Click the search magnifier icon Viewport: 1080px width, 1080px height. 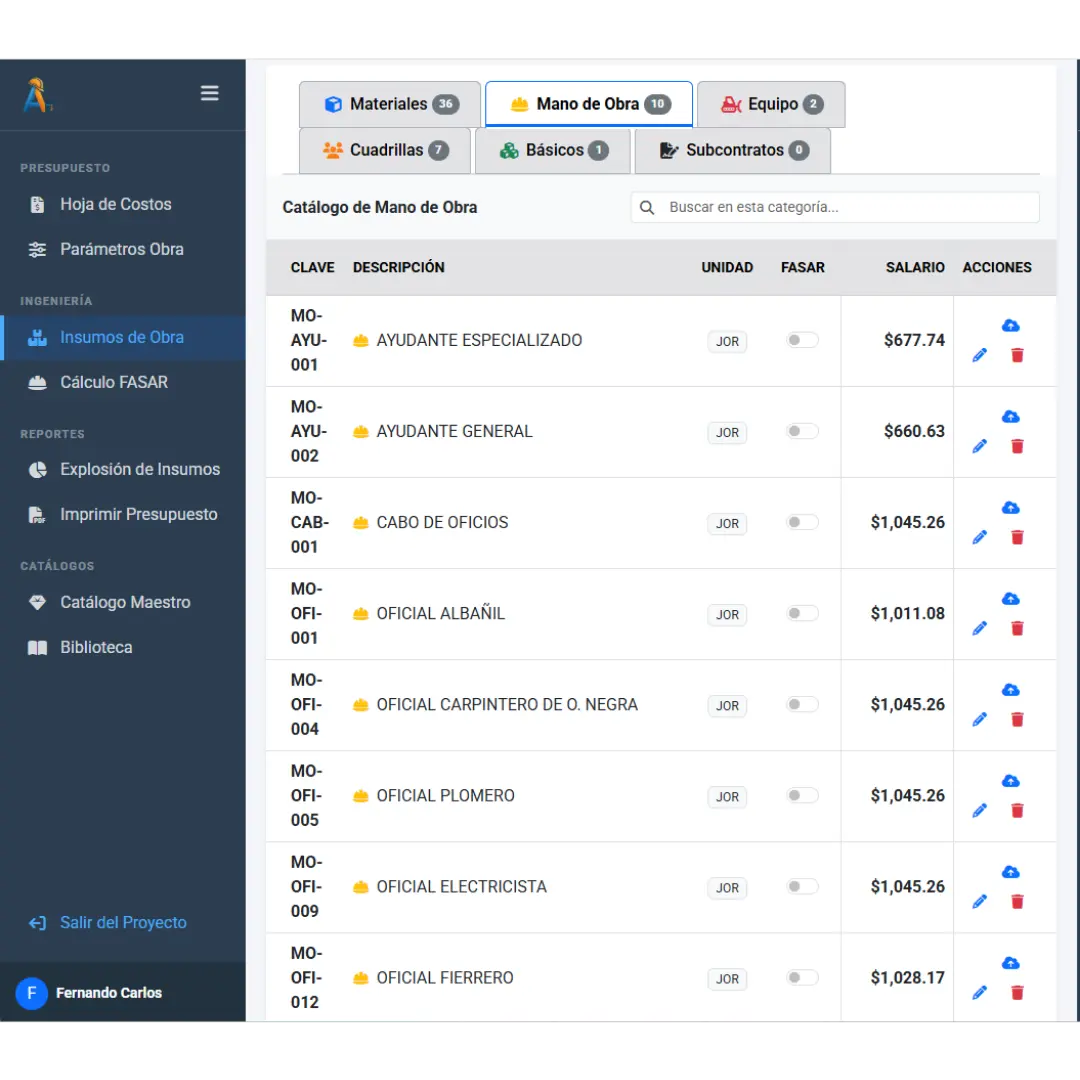(x=647, y=207)
